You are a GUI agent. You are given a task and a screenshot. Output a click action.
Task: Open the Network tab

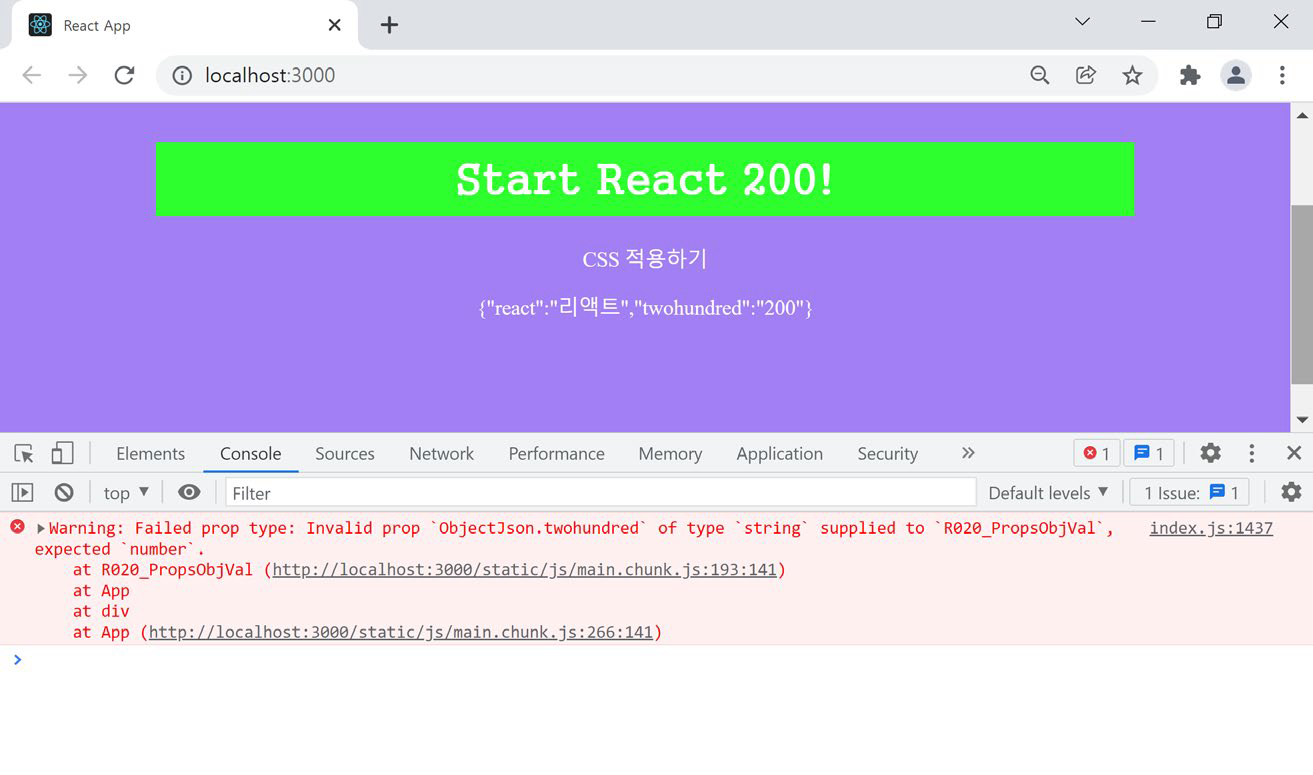point(441,453)
